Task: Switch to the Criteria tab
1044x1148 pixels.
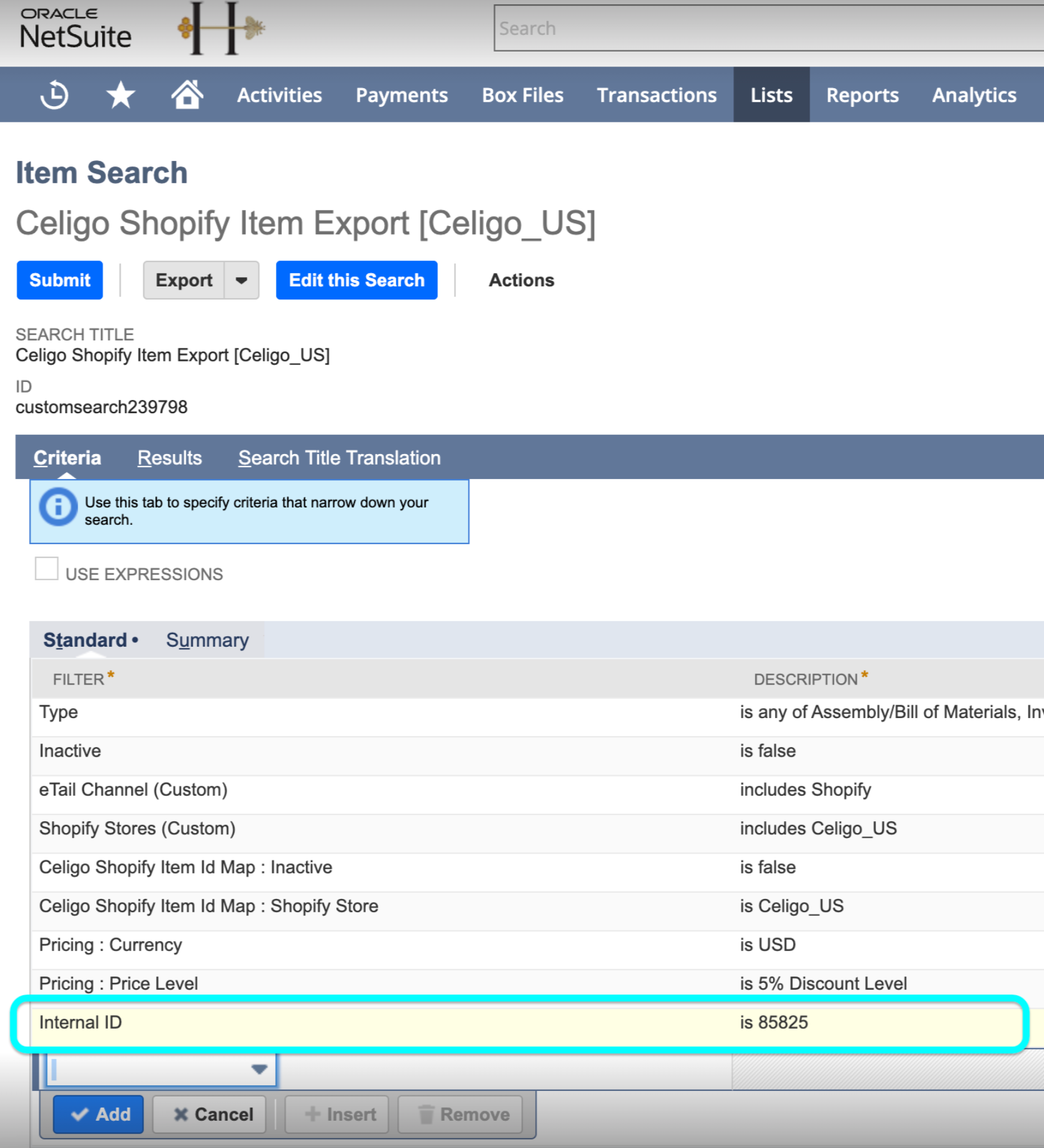Action: point(67,458)
